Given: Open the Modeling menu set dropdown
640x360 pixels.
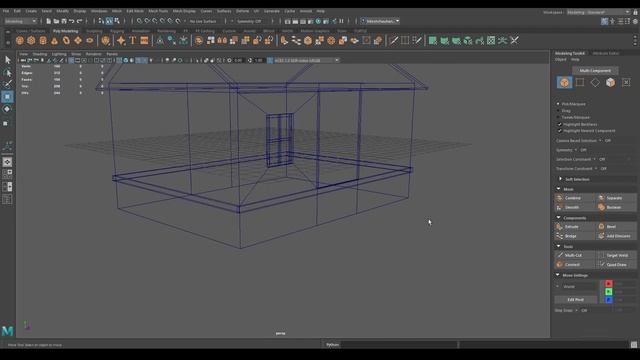Looking at the screenshot, I should 20,21.
